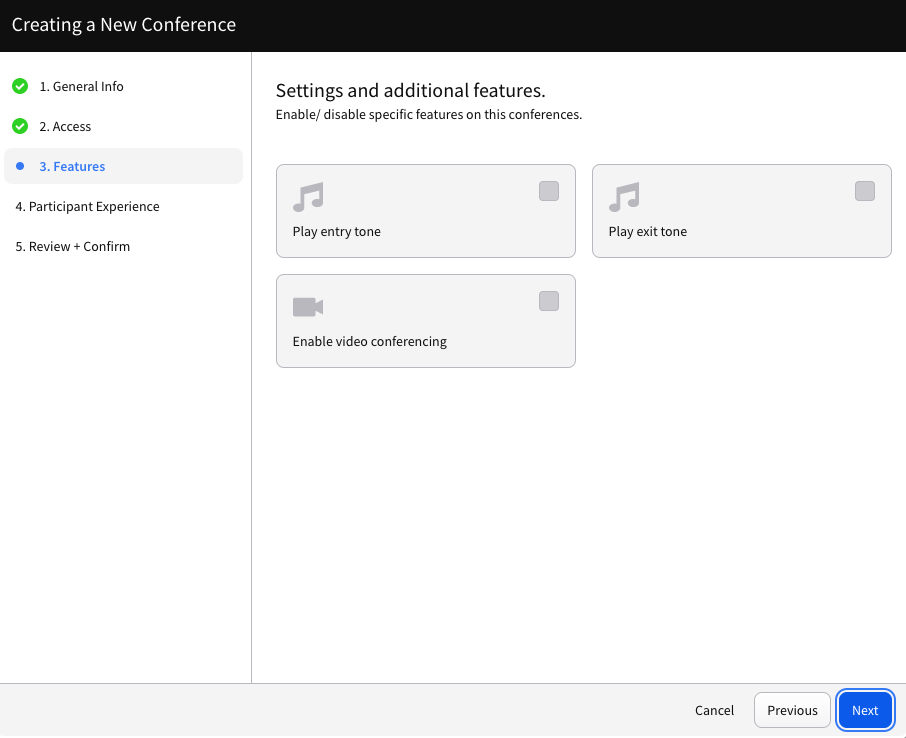906x738 pixels.
Task: Check the Enable video conferencing checkbox
Action: pyautogui.click(x=549, y=301)
